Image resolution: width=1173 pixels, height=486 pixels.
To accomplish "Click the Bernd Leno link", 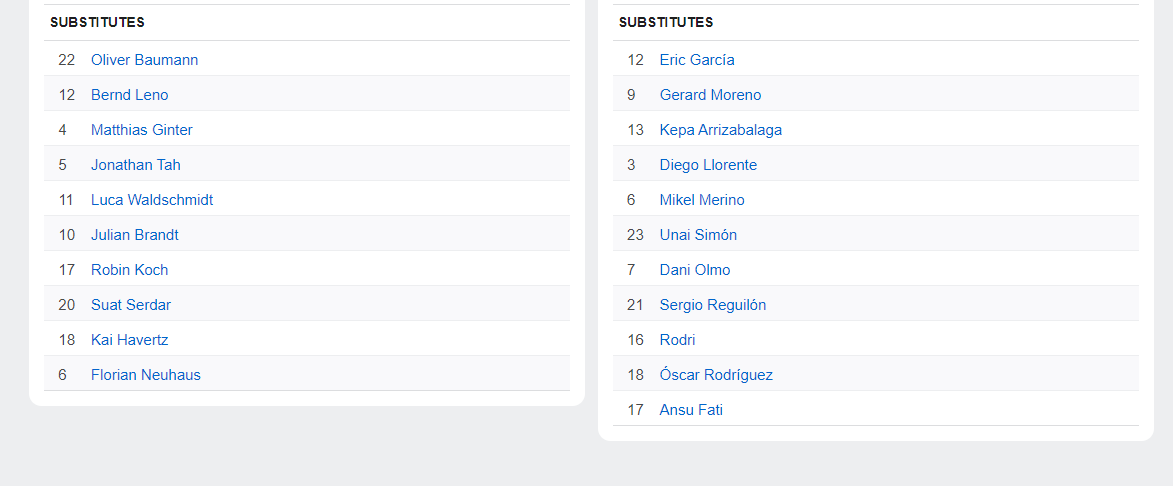I will [129, 95].
